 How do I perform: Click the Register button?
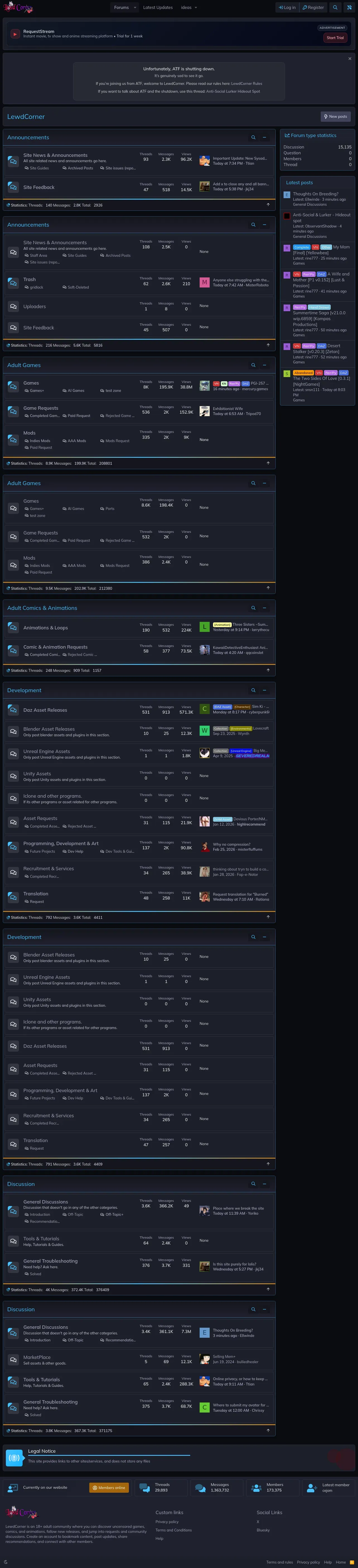[x=313, y=7]
